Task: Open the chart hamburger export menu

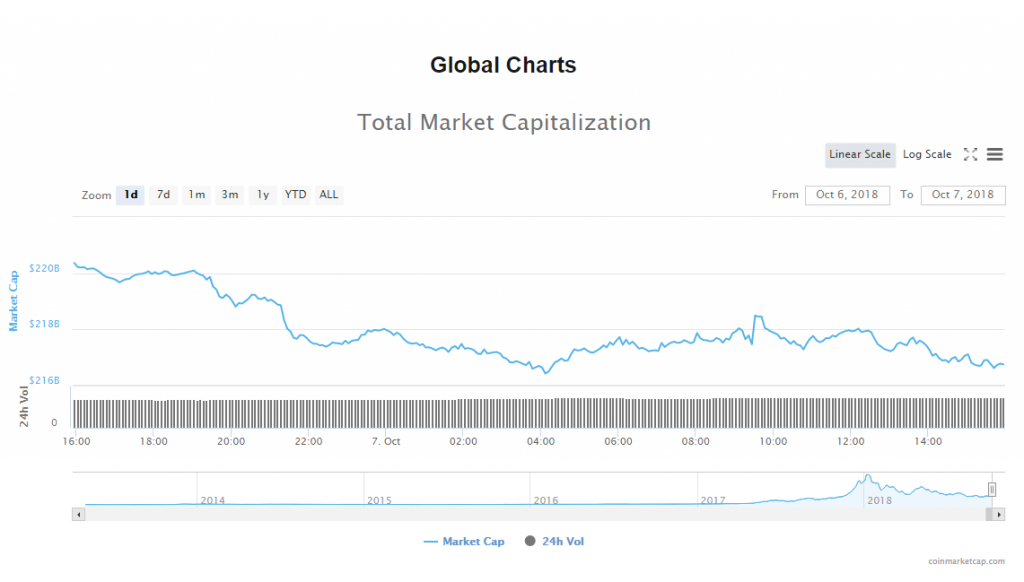Action: [x=994, y=155]
